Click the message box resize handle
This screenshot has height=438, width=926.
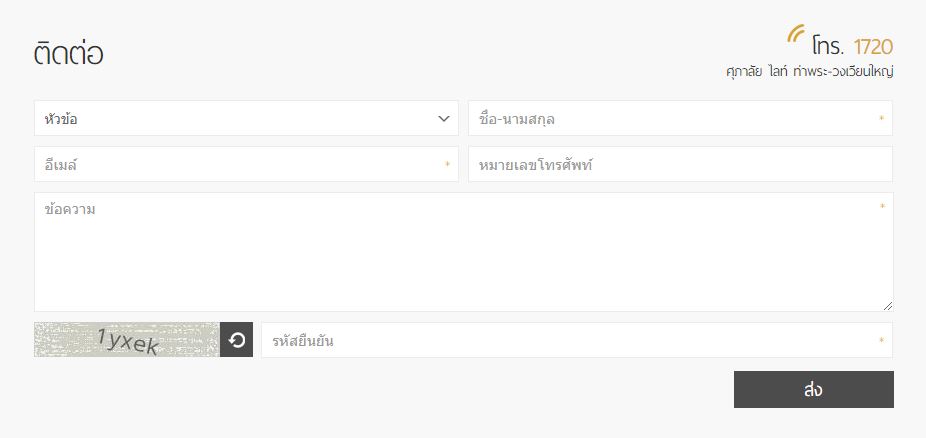pos(887,305)
